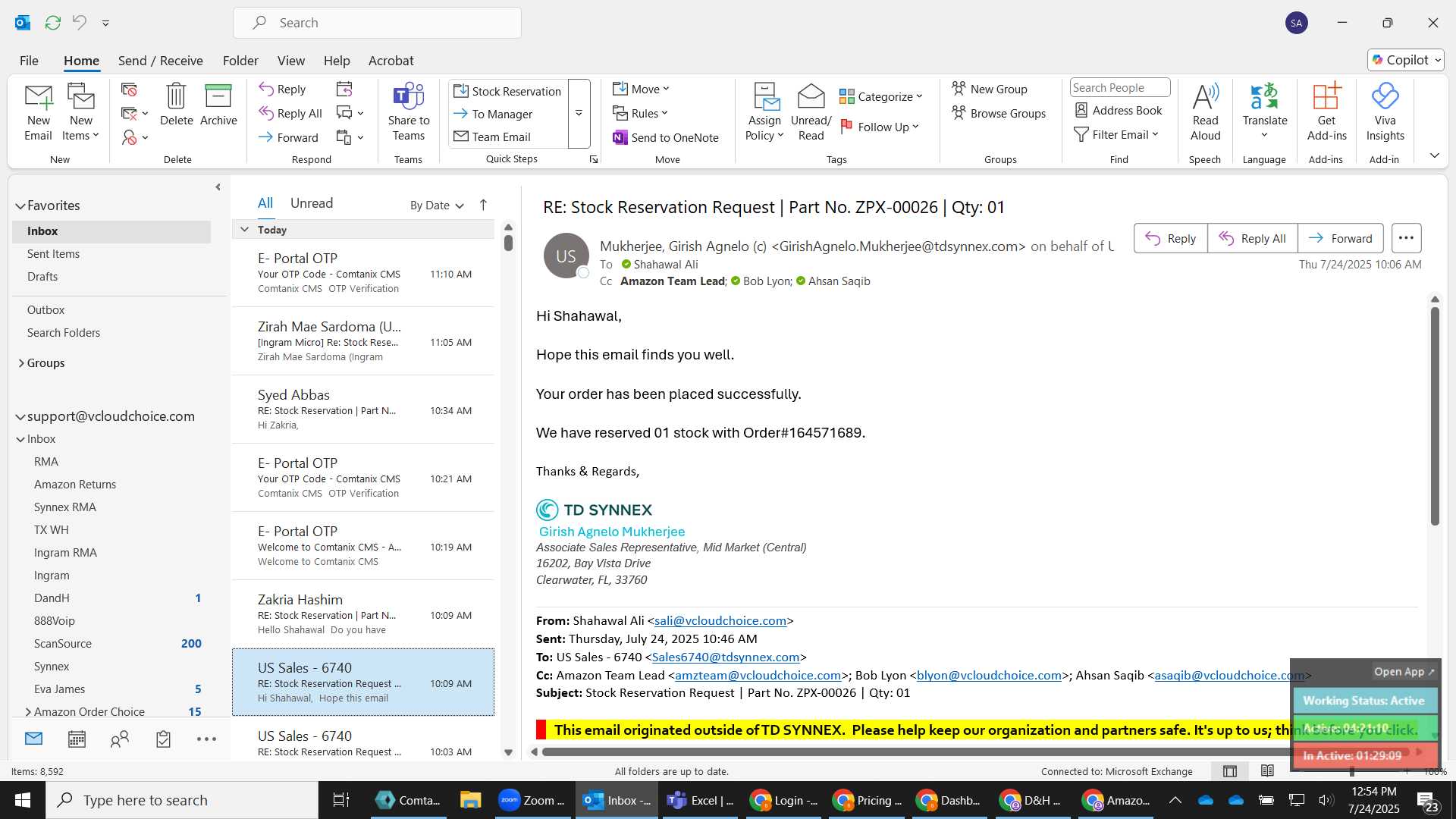The width and height of the screenshot is (1456, 819).
Task: Expand the Groups folder
Action: [x=21, y=363]
